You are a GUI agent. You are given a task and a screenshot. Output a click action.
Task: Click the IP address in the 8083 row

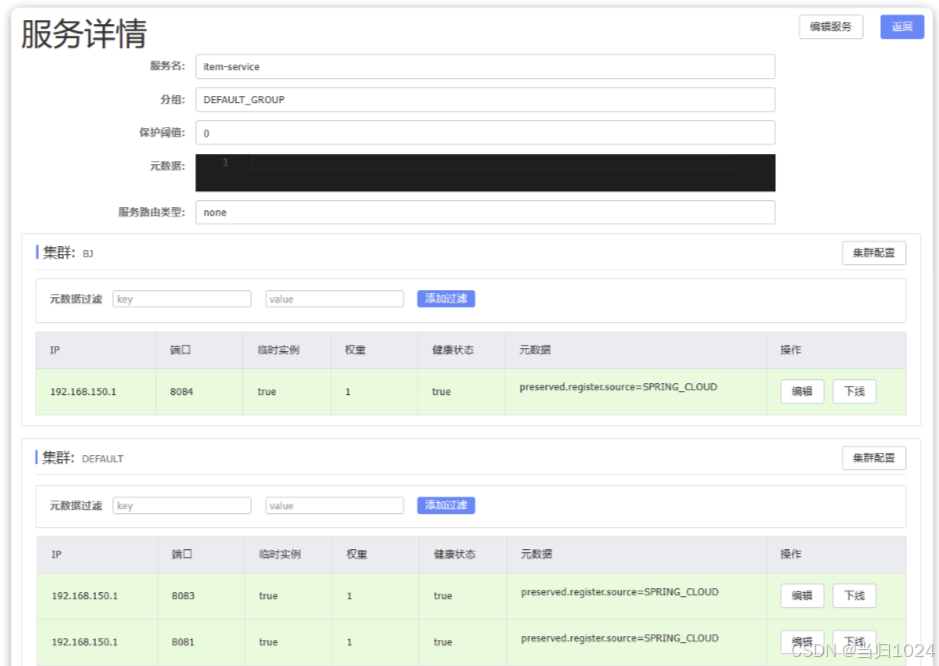pos(84,596)
